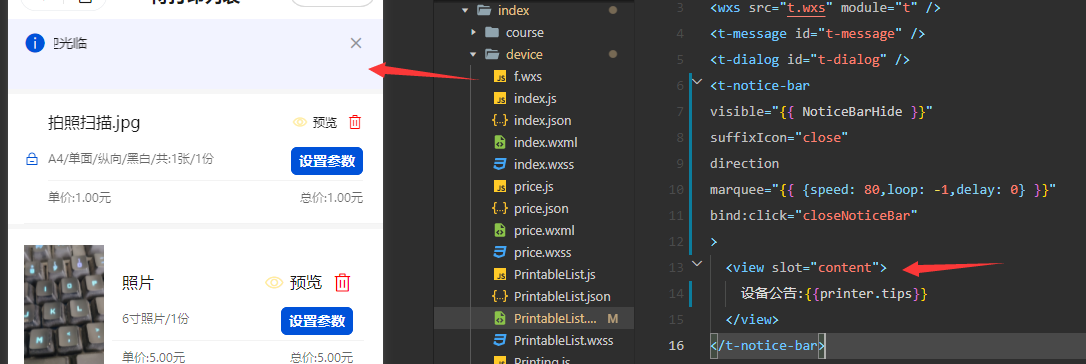Click the 预览 link for 照片
Viewport: 1086px width, 364px height.
point(306,282)
